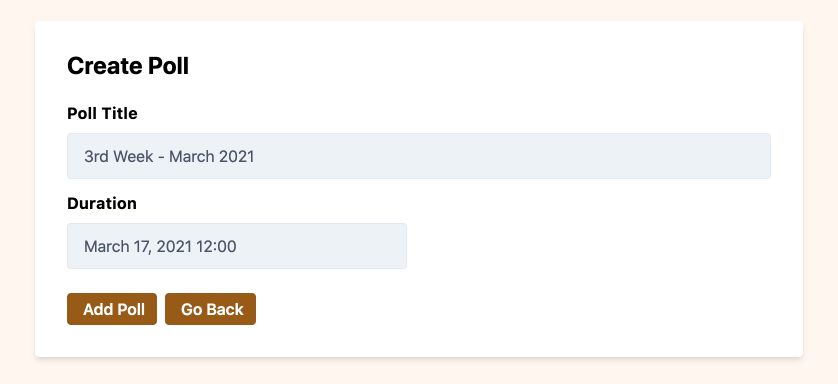Click the text '3rd Week - March 2021'

(x=169, y=156)
